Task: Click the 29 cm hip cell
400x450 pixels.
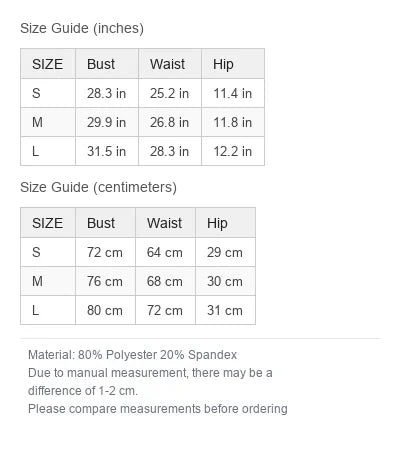Action: point(225,252)
